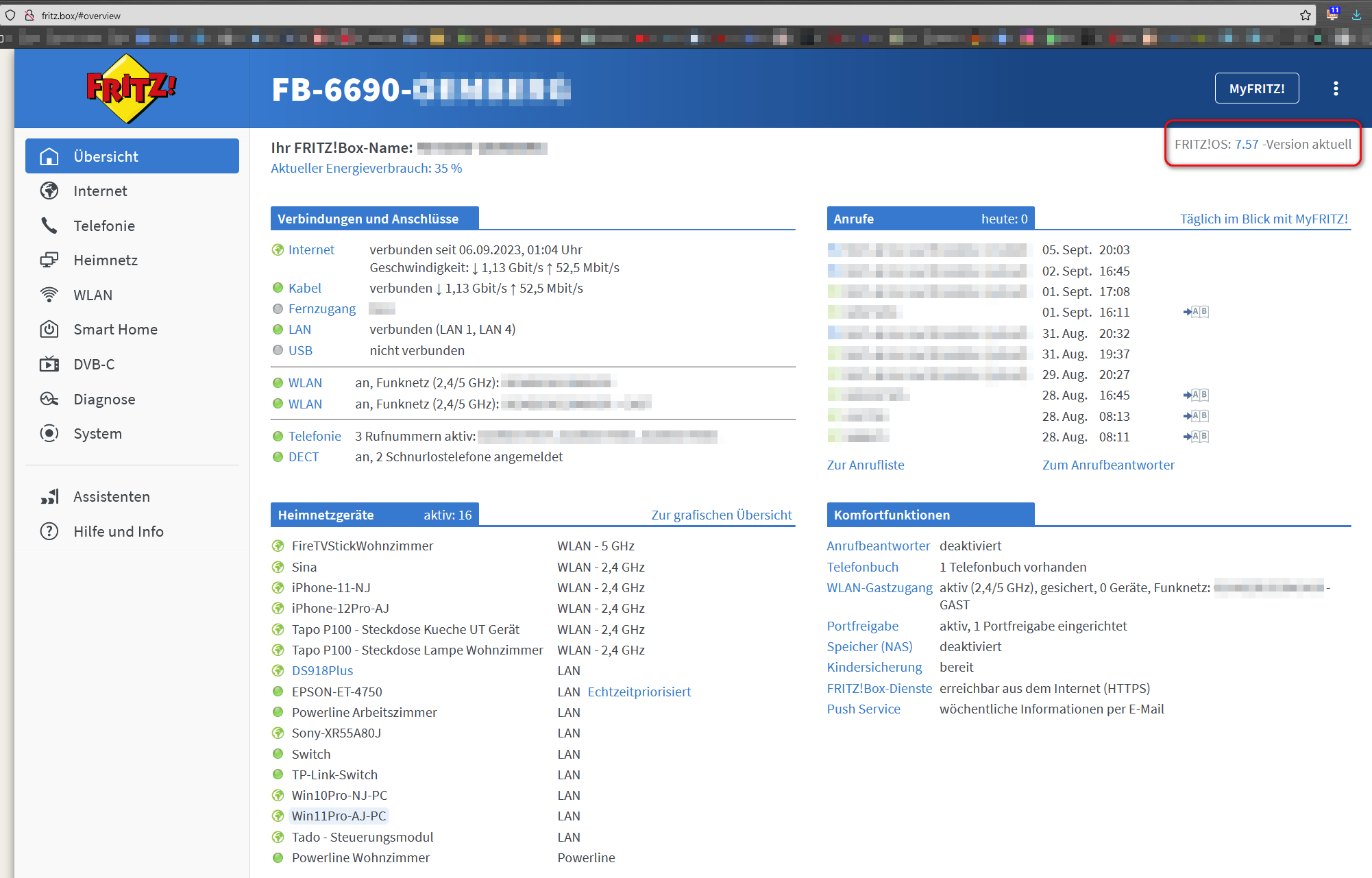
Task: Click Aktueller Energieverbrauch 35 % link
Action: click(366, 168)
